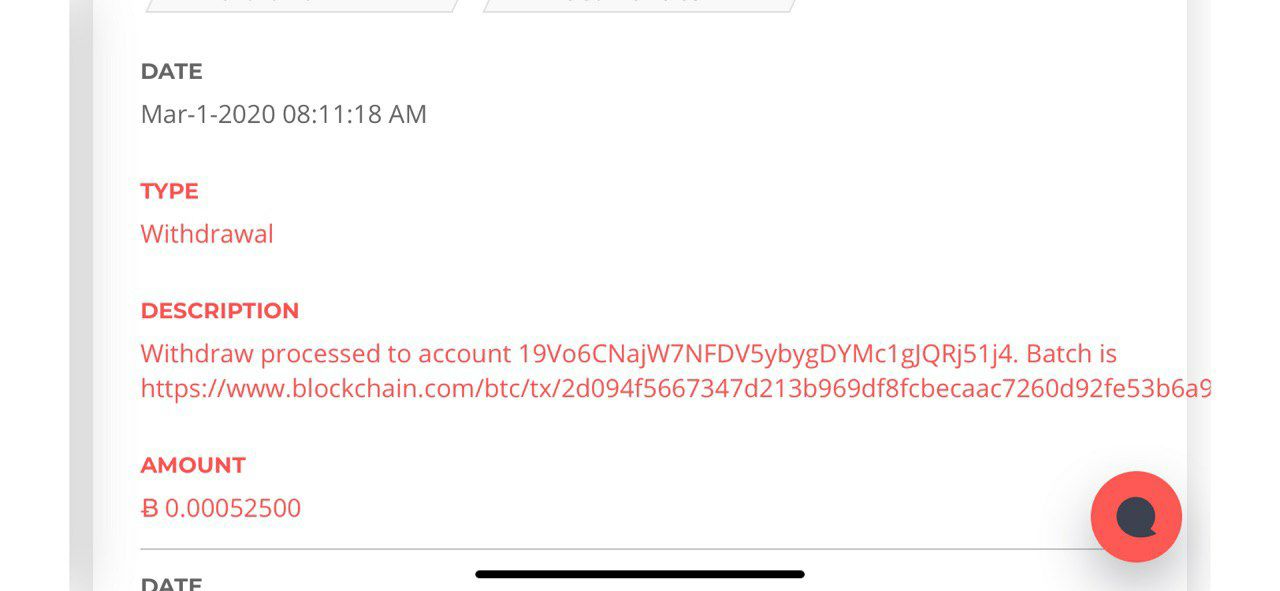Click the cut-off DATE heading at bottom
The image size is (1280, 591).
point(171,583)
